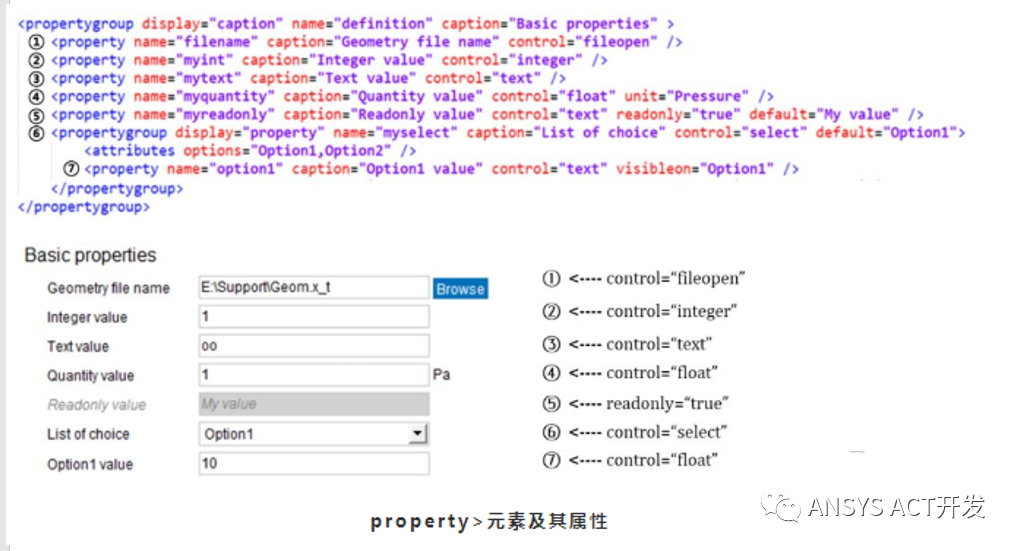Image resolution: width=1018 pixels, height=551 pixels.
Task: Click the Text value field containing oo
Action: (314, 346)
